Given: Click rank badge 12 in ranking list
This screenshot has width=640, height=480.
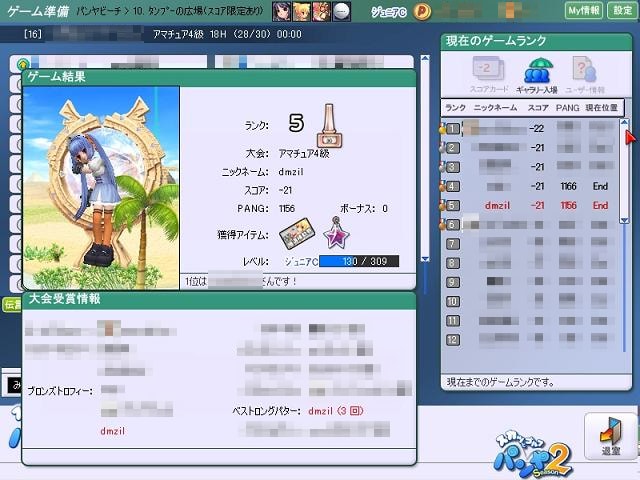Looking at the screenshot, I should pyautogui.click(x=453, y=340).
